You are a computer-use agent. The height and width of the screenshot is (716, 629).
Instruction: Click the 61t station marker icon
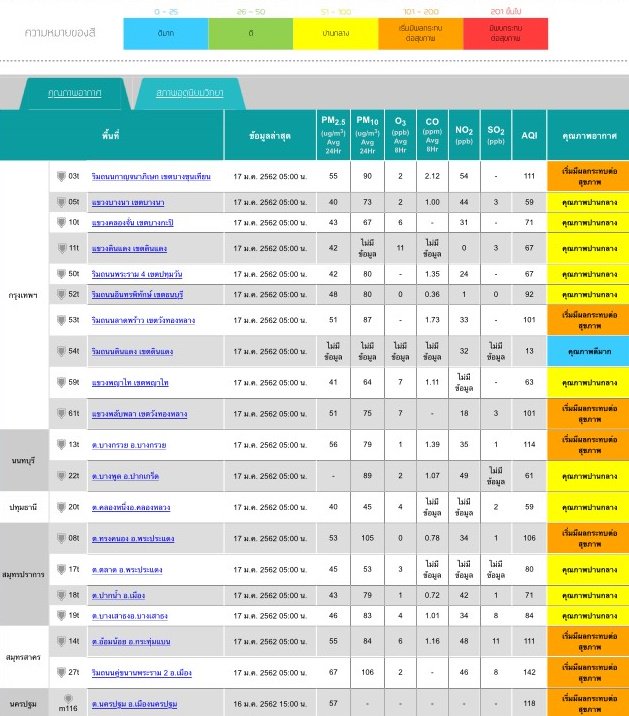(x=61, y=413)
